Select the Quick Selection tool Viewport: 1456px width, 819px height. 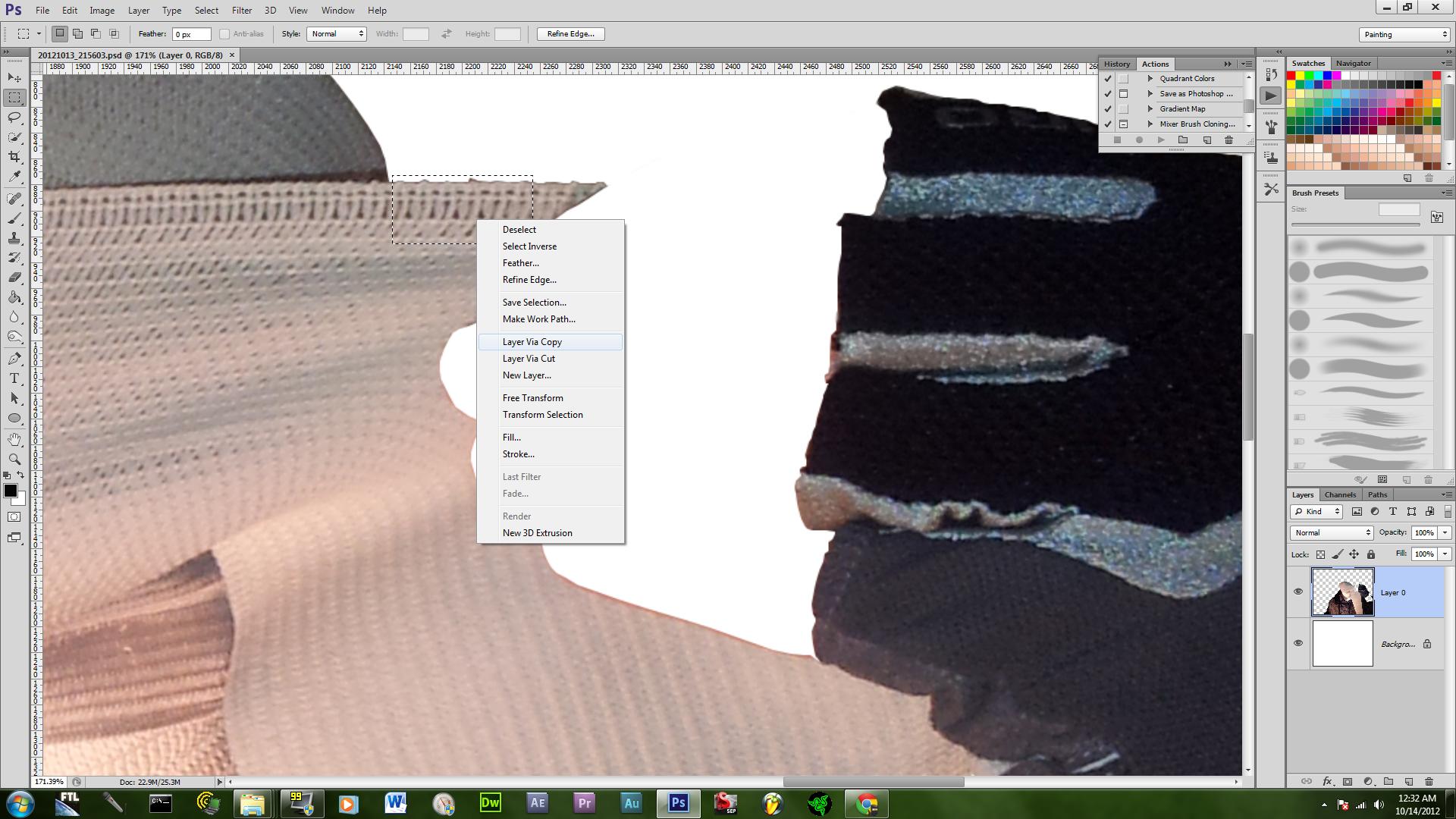click(14, 137)
